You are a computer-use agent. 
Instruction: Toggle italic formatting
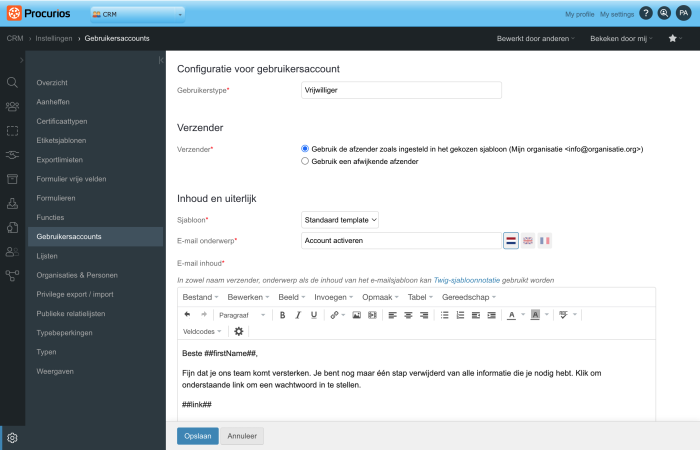click(x=298, y=315)
